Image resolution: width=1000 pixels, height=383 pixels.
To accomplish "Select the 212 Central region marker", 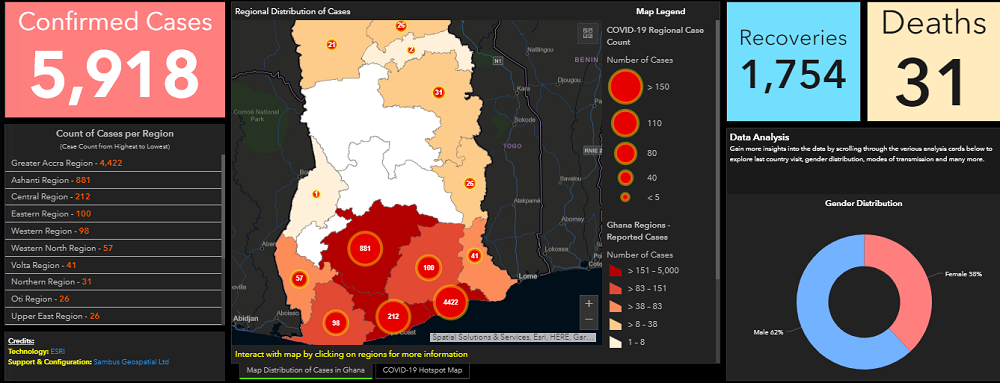I will 393,316.
